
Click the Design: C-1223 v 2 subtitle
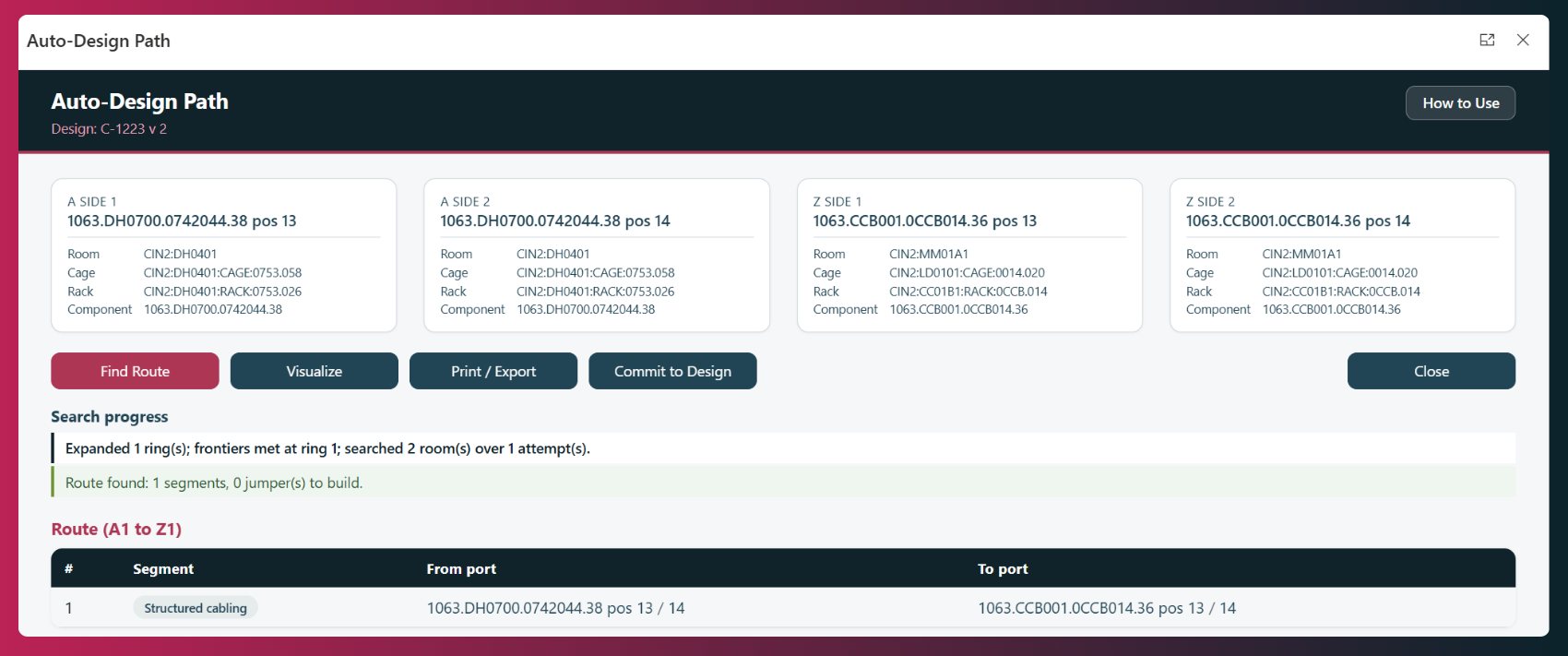point(109,129)
